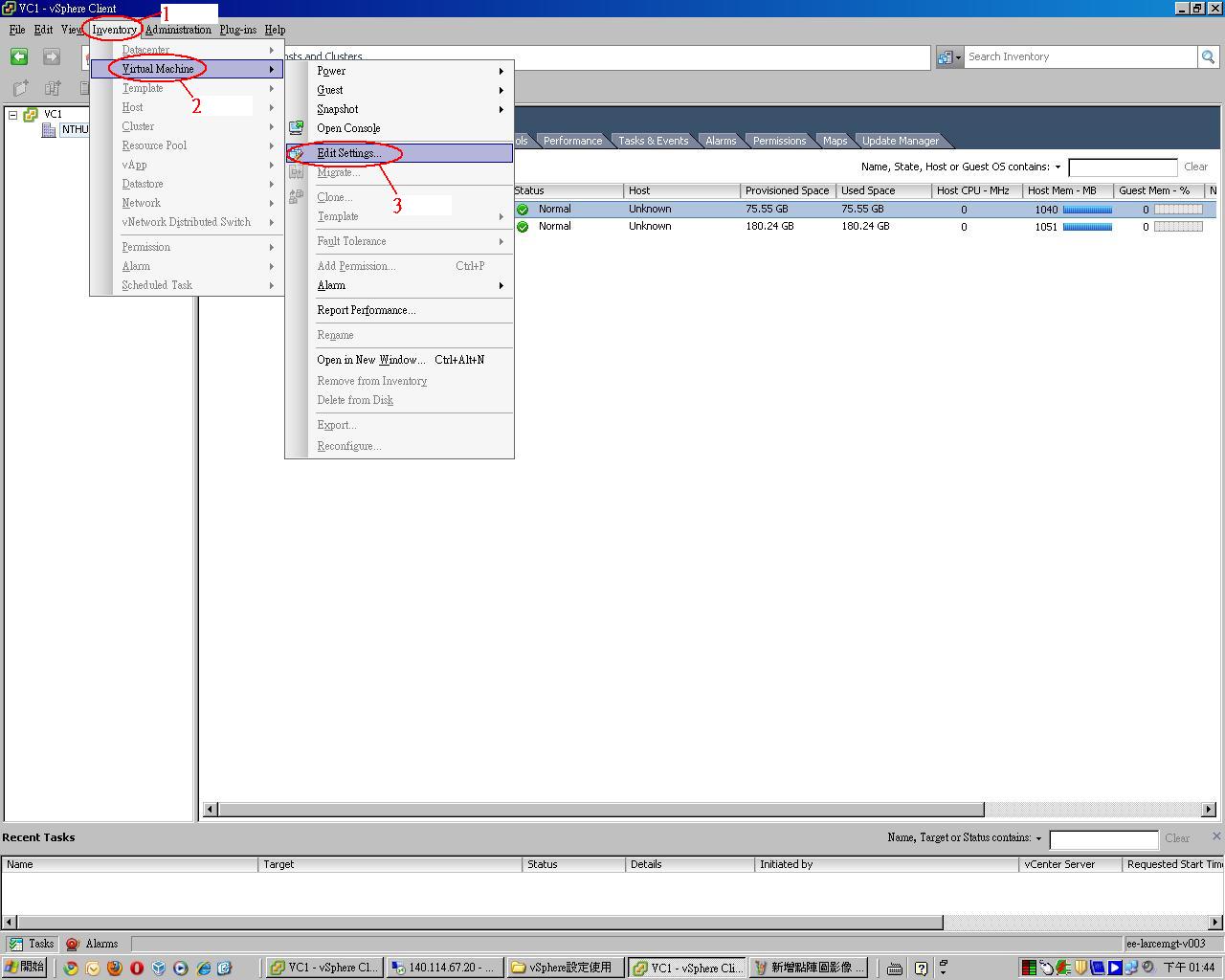Click the green Back navigation arrow

(x=19, y=57)
